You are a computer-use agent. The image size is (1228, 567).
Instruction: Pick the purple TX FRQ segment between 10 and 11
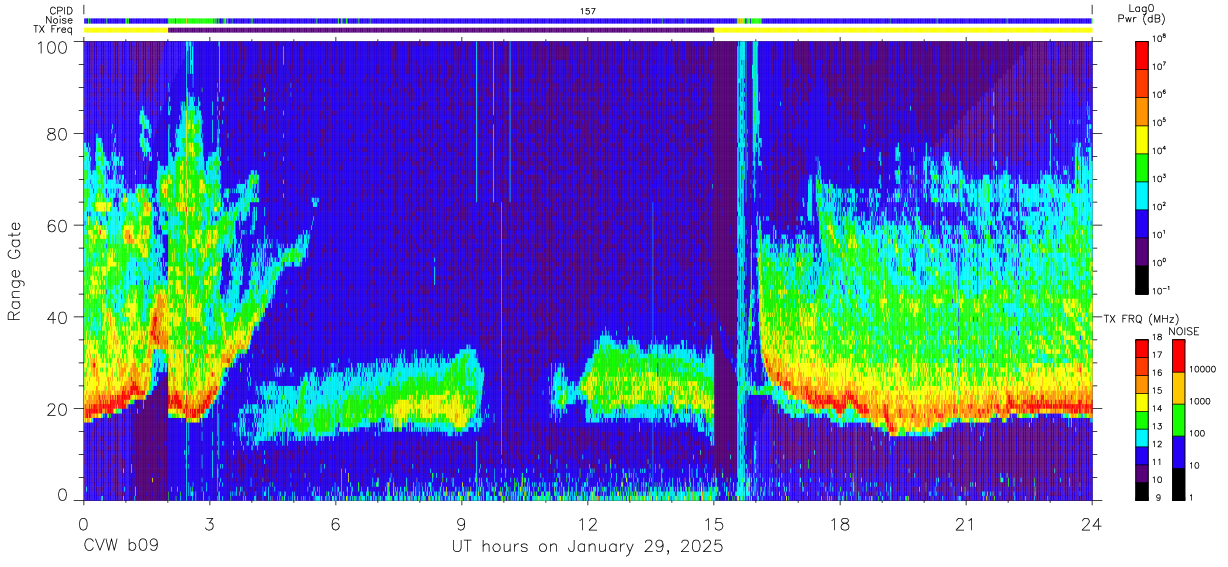point(1142,473)
